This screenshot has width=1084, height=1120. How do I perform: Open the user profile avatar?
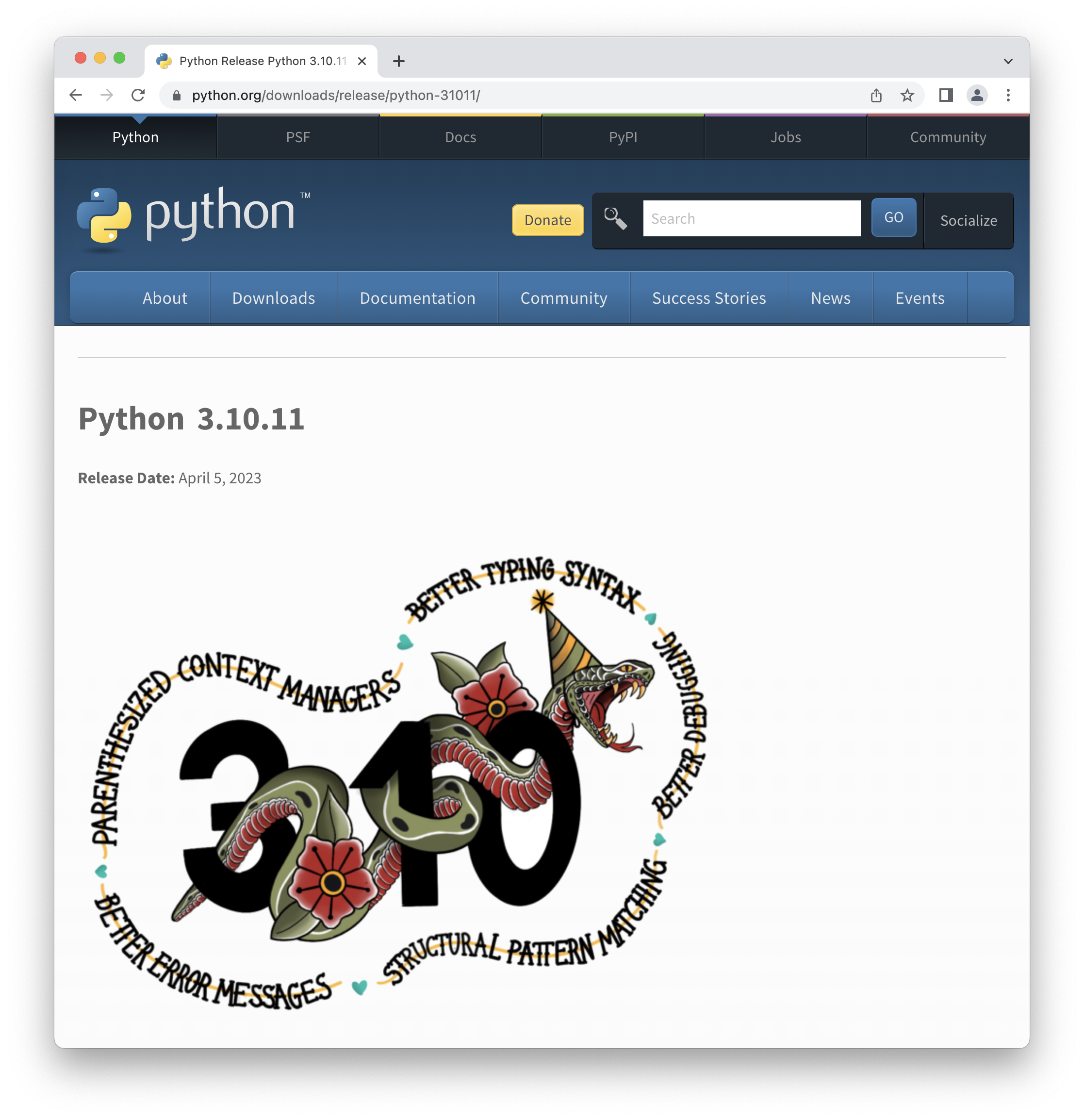977,95
